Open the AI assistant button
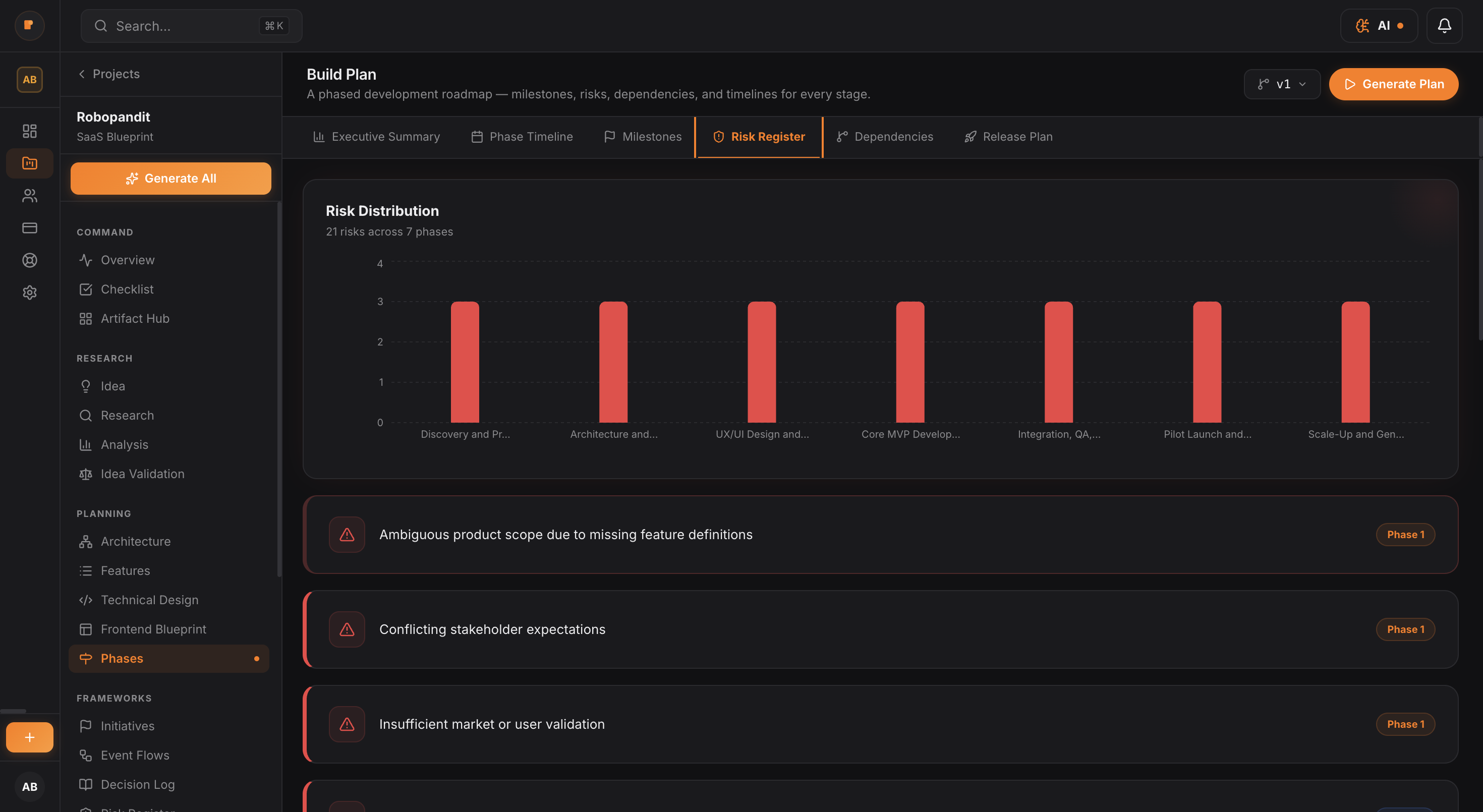Image resolution: width=1483 pixels, height=812 pixels. (1380, 25)
